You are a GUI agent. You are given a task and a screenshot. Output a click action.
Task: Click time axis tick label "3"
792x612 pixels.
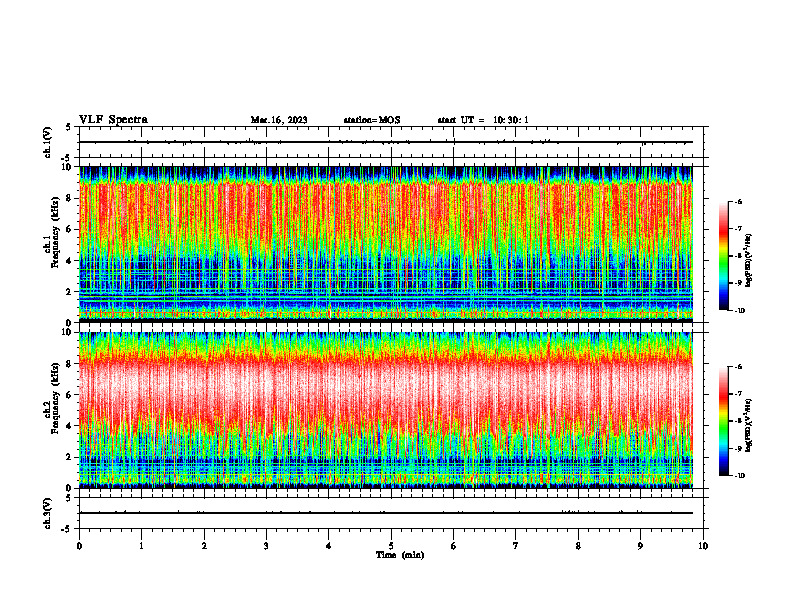266,546
